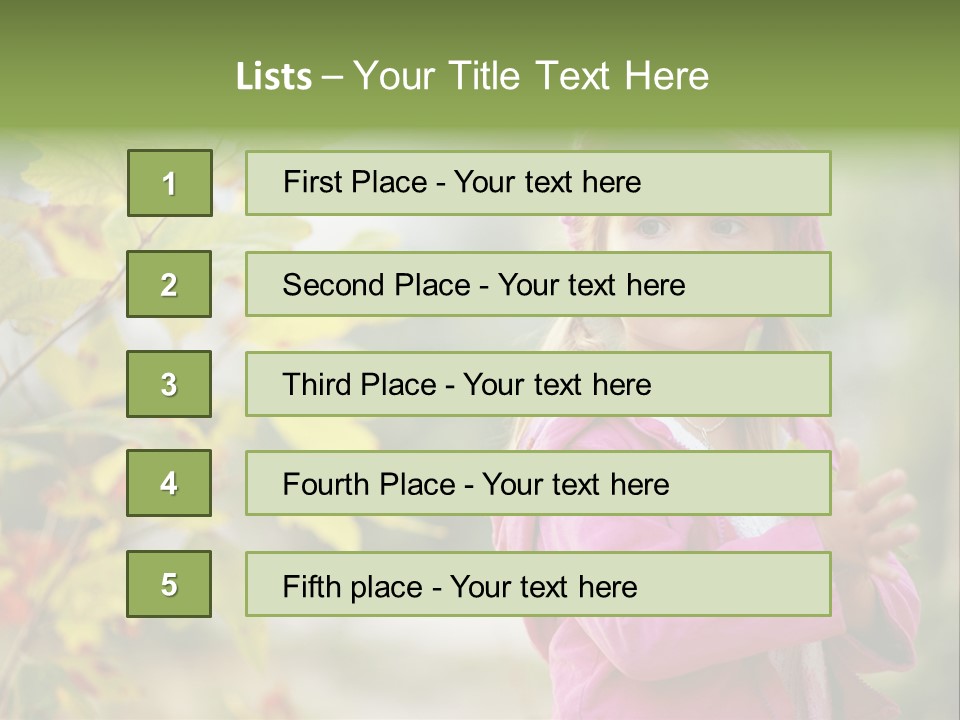Click the number 1 box
This screenshot has height=720, width=960.
click(169, 183)
